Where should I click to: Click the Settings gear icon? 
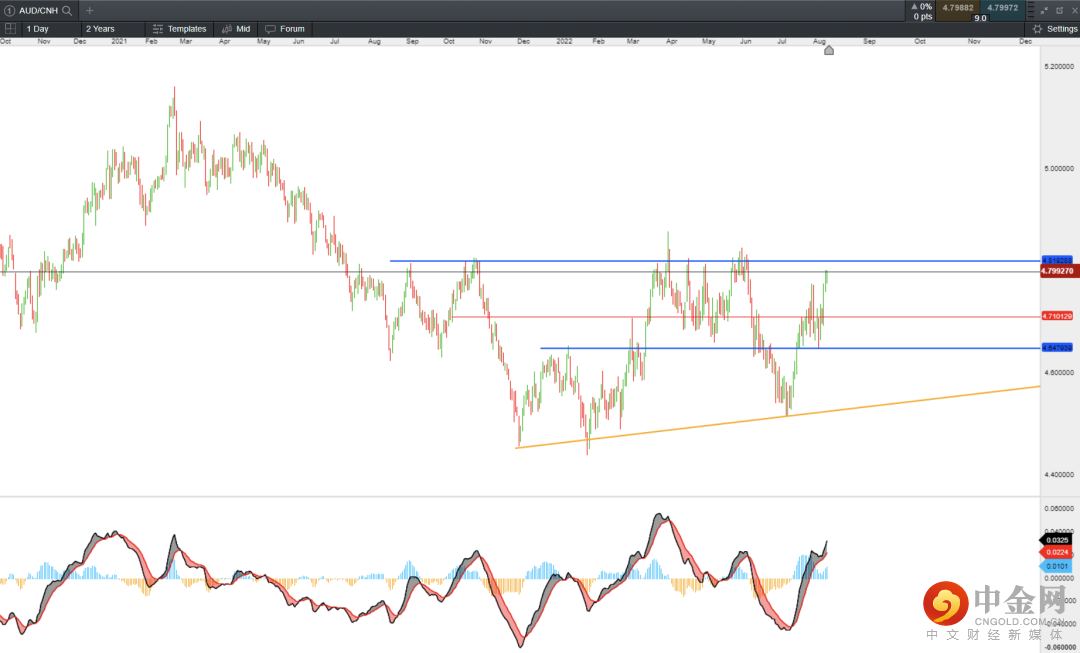[1037, 29]
